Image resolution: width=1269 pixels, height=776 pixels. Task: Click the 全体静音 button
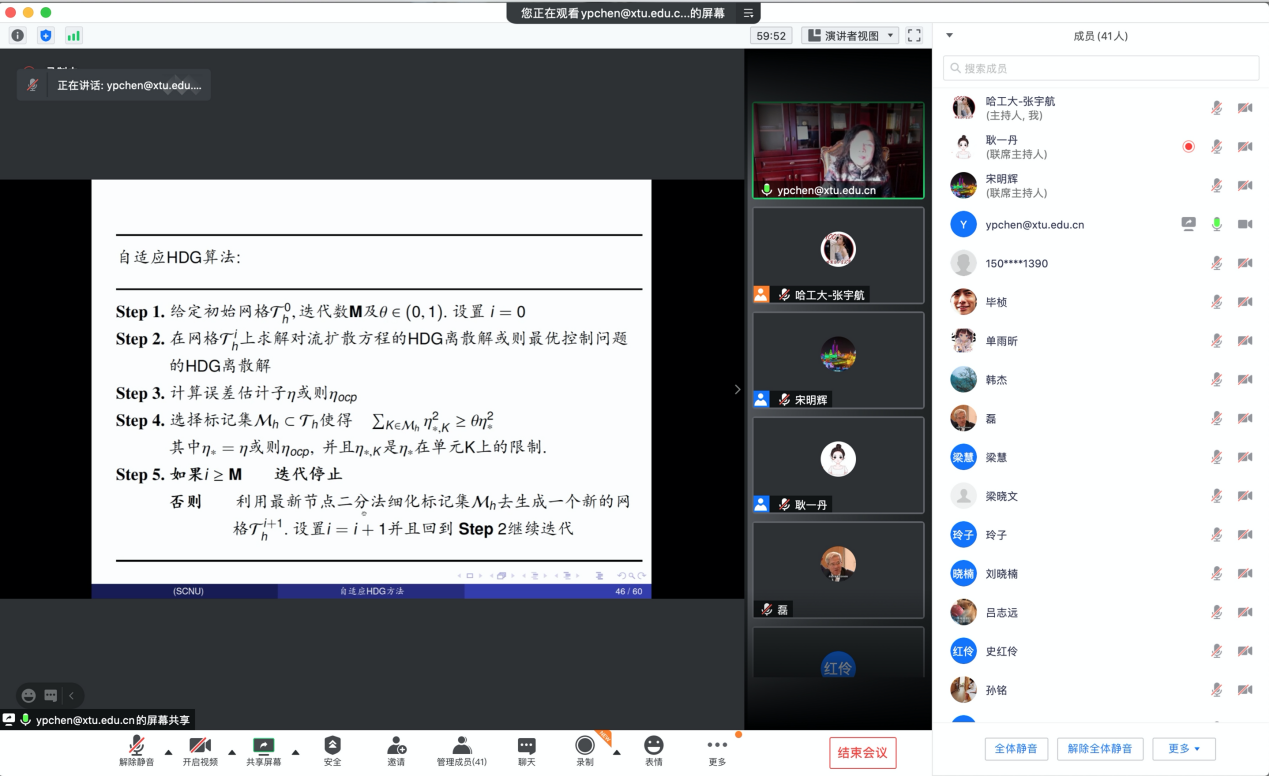click(1016, 749)
